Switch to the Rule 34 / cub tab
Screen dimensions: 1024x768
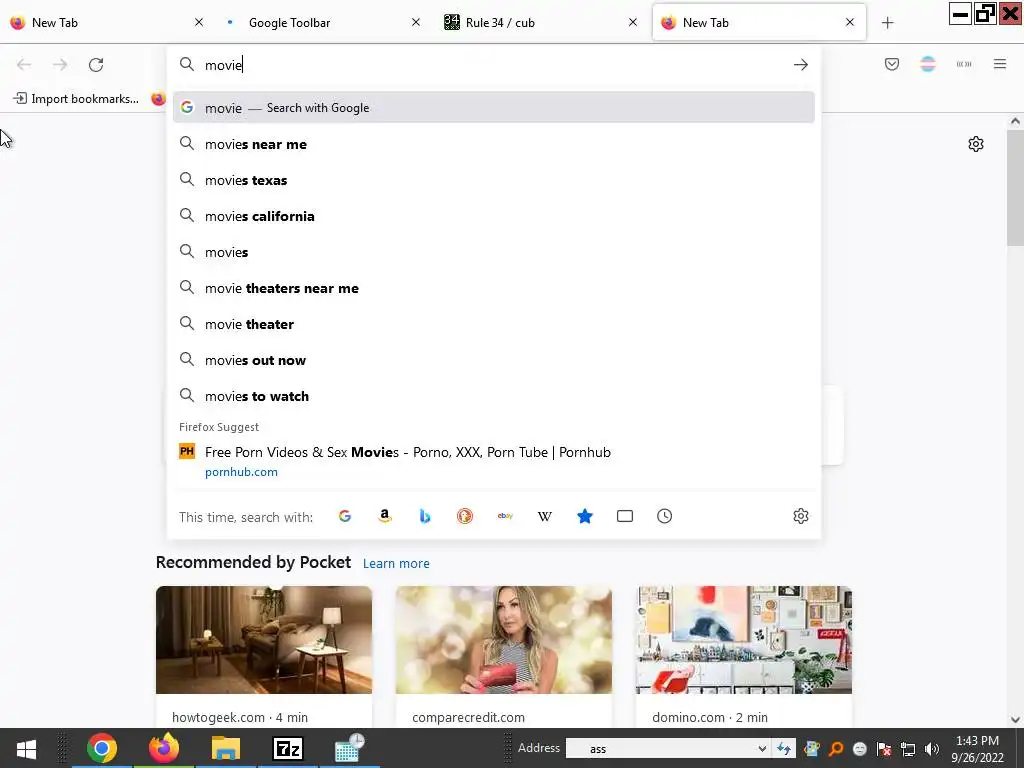point(541,23)
